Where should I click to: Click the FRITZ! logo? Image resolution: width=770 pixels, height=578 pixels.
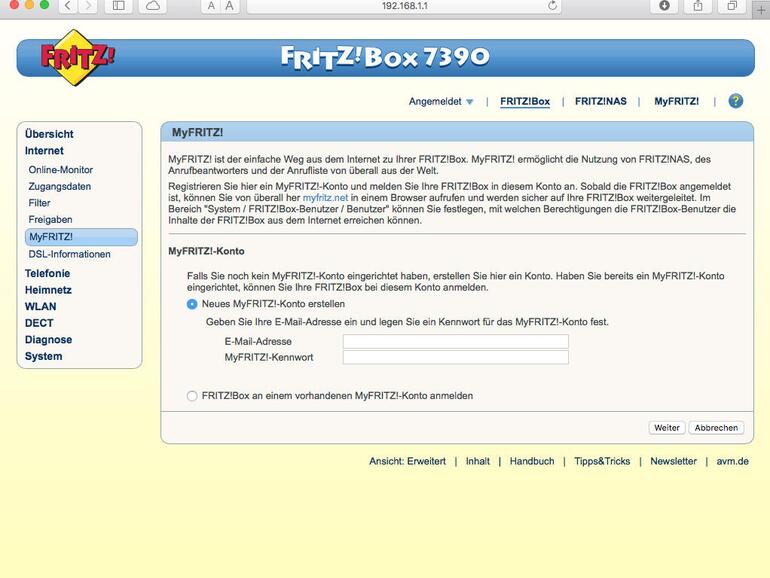[x=77, y=57]
